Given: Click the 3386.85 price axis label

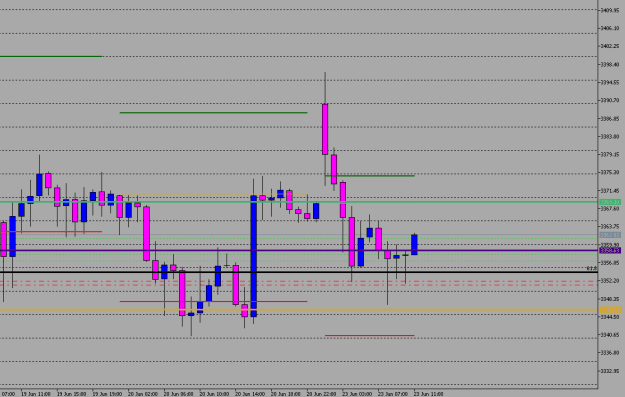Looking at the screenshot, I should click(x=610, y=119).
